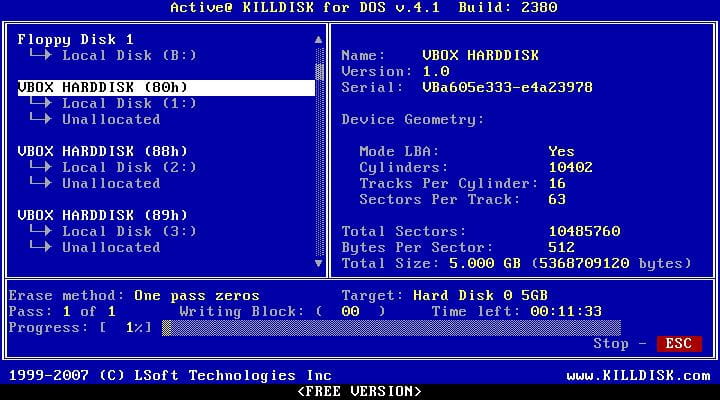Click the One pass zeros erase method
The width and height of the screenshot is (720, 400).
196,296
